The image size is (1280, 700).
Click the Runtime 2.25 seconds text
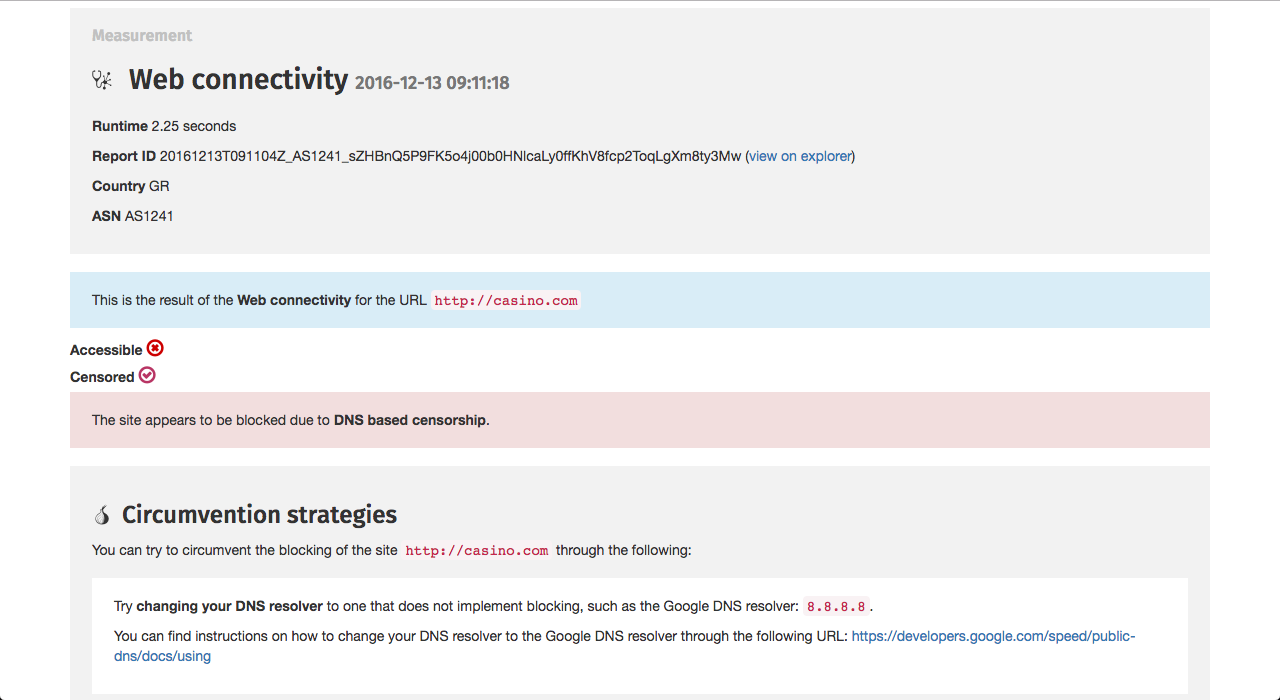(x=164, y=126)
